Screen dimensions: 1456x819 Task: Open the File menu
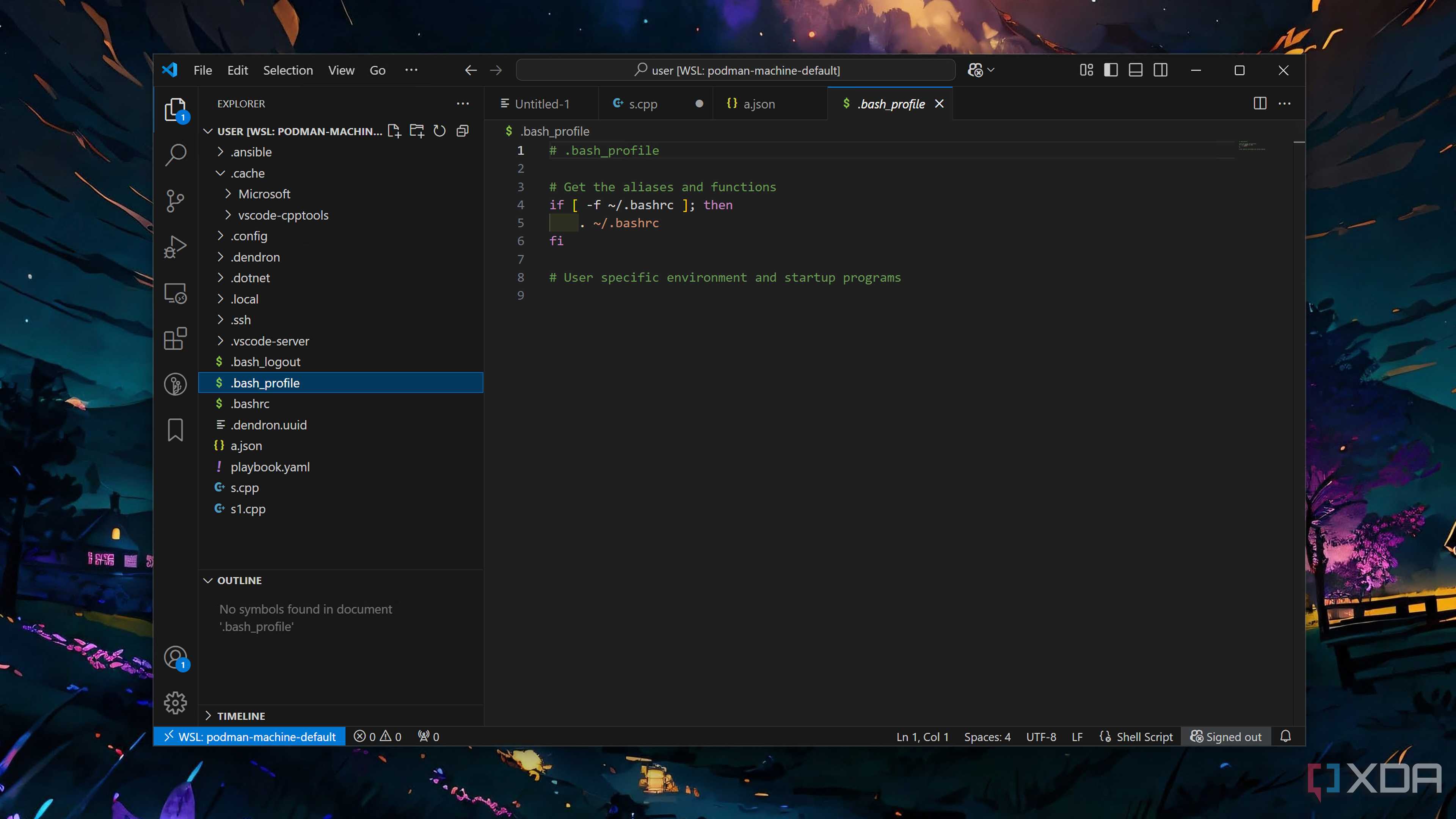click(202, 70)
